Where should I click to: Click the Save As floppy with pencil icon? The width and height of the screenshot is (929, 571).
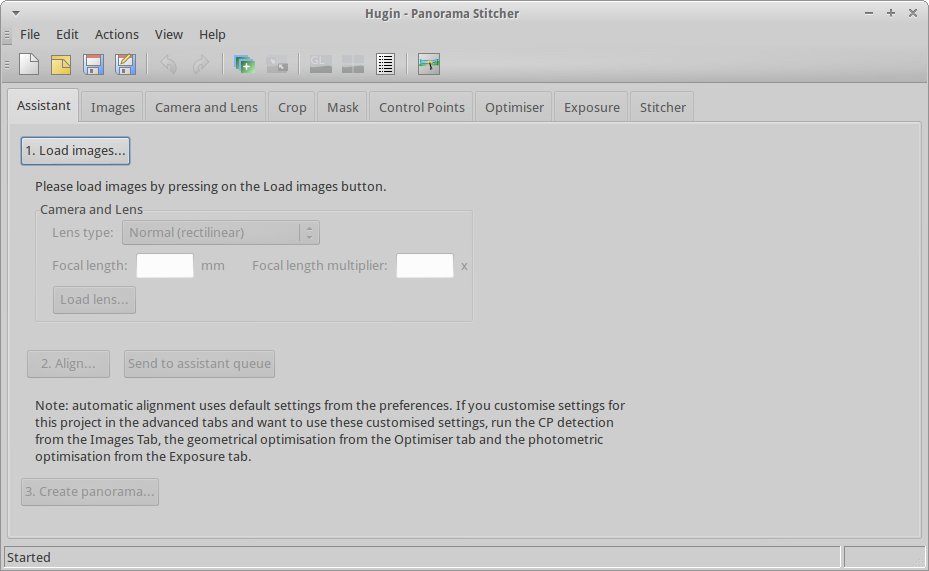point(125,65)
